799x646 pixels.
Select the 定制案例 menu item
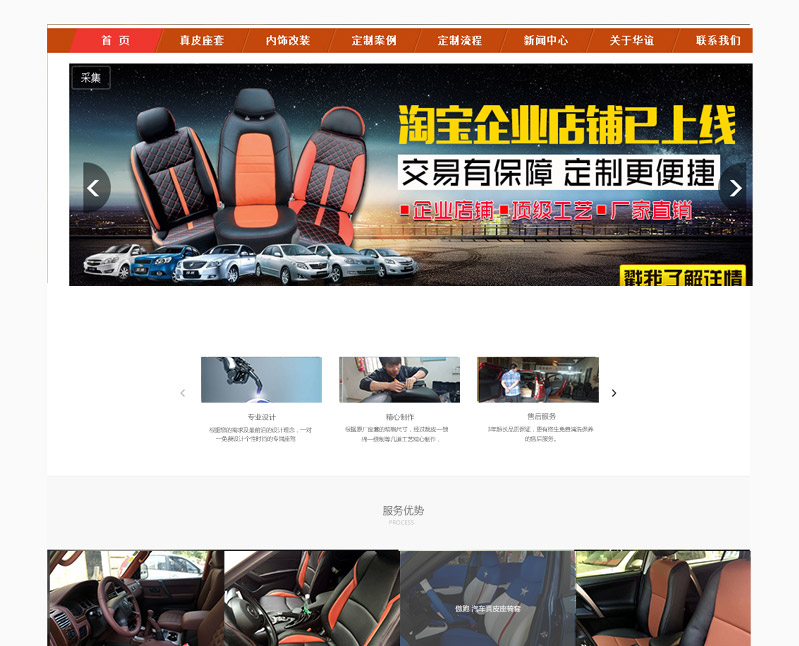pos(374,40)
